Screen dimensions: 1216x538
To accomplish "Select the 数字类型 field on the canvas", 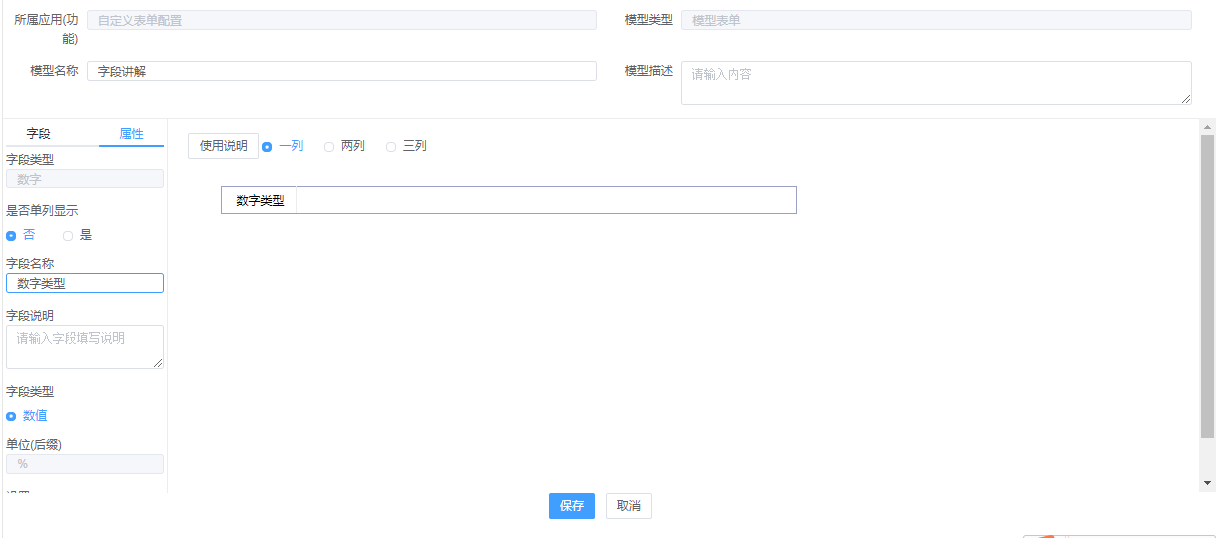I will pos(508,200).
